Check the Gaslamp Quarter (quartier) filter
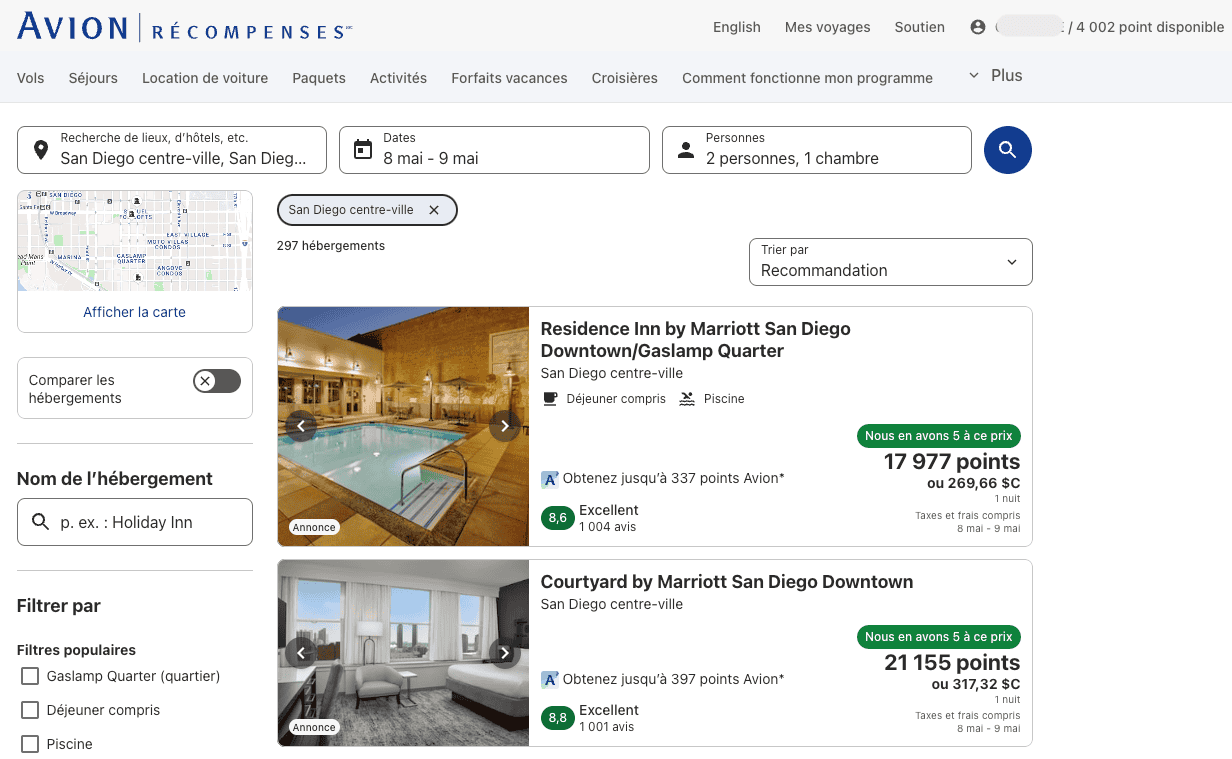1232x759 pixels. coord(30,676)
